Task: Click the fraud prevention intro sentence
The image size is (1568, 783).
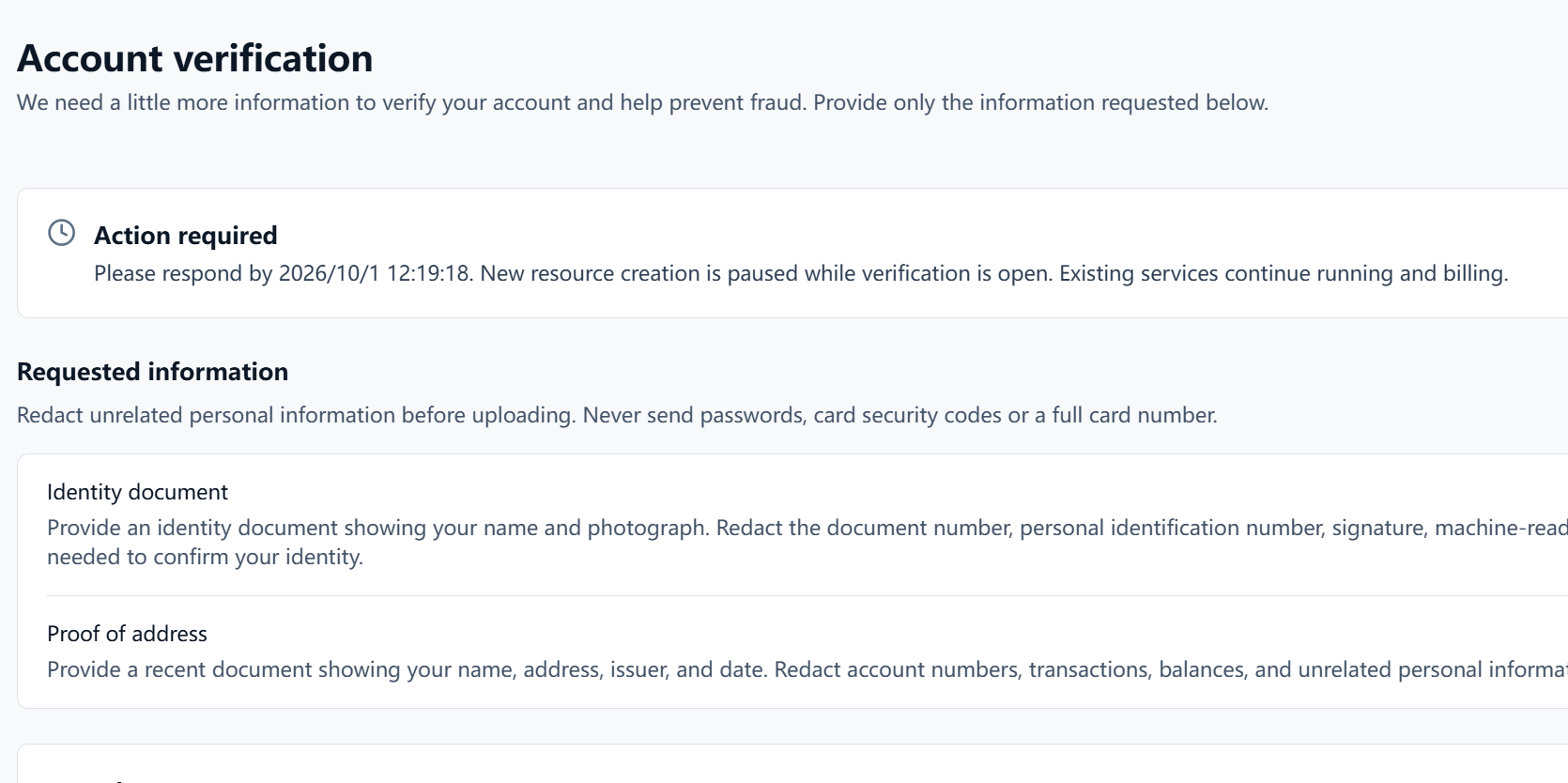Action: pyautogui.click(x=642, y=102)
